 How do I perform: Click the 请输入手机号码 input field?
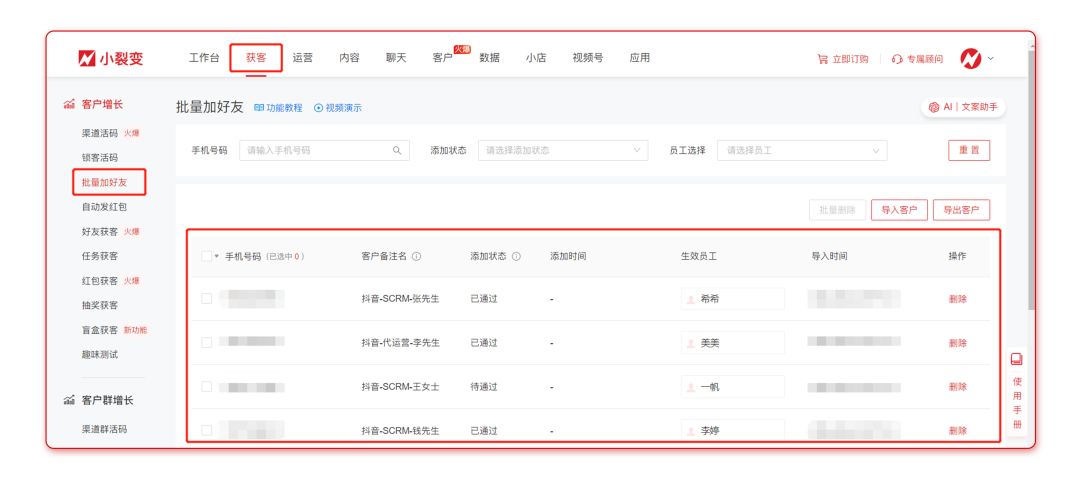tap(315, 150)
